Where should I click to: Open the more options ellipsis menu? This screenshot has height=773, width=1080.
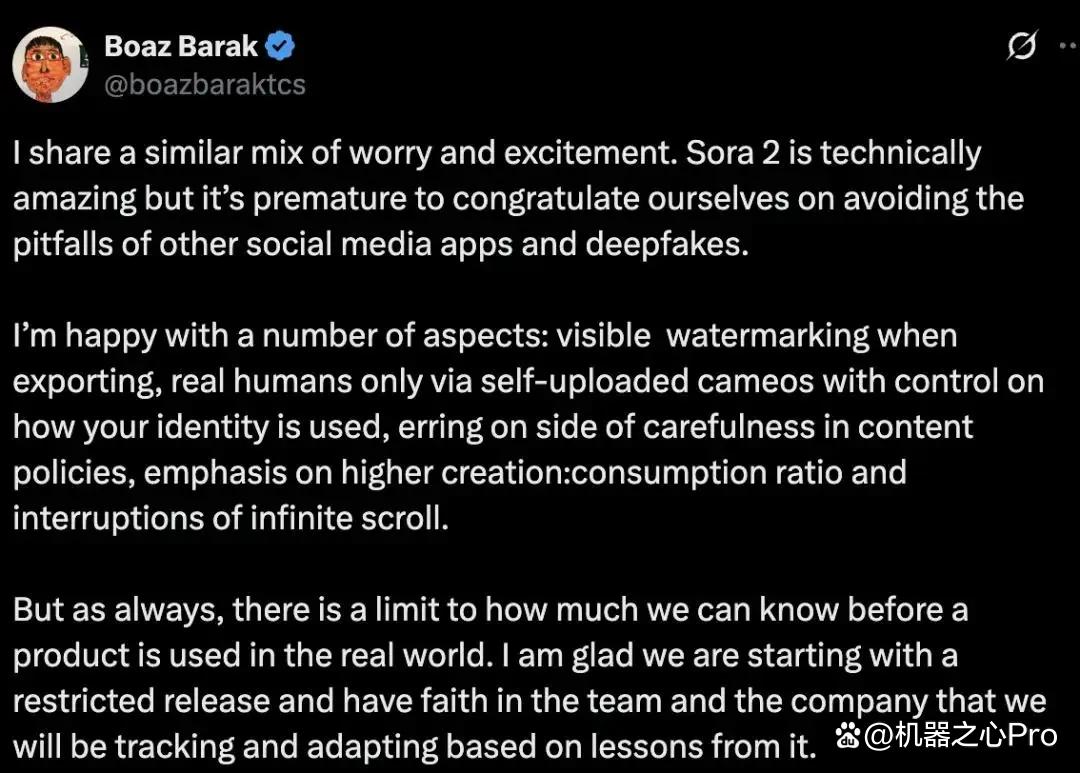[1069, 45]
